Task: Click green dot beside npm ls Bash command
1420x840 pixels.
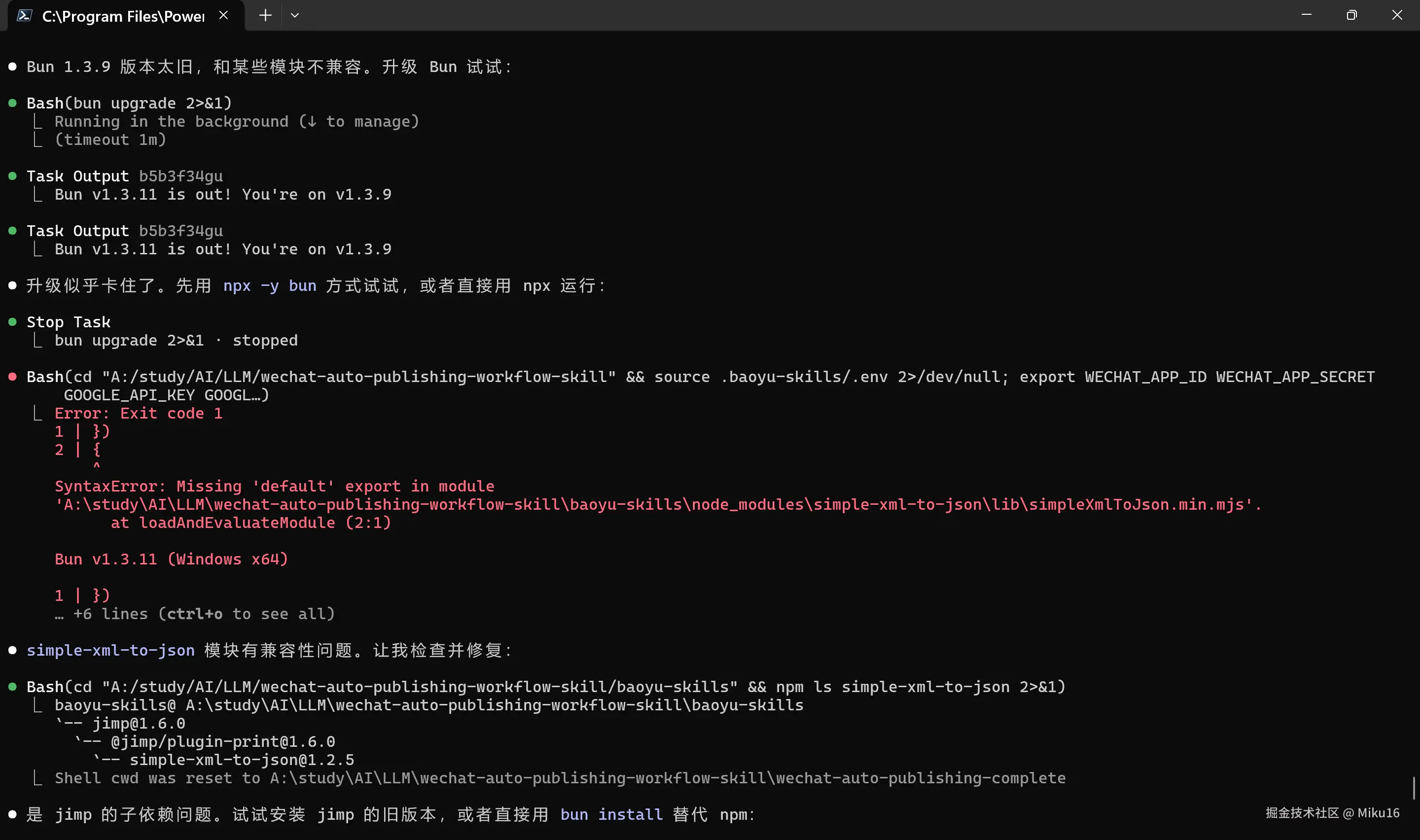Action: tap(12, 687)
